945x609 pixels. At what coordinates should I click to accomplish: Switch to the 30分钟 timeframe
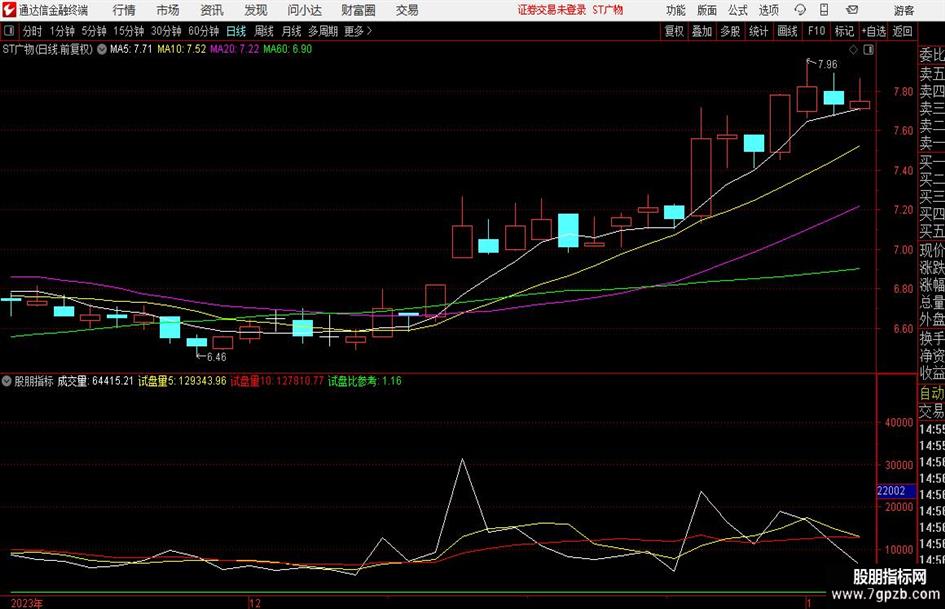point(166,31)
